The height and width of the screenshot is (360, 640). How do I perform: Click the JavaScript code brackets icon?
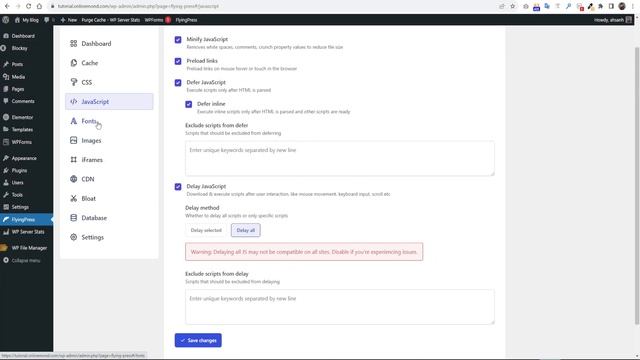click(x=73, y=102)
